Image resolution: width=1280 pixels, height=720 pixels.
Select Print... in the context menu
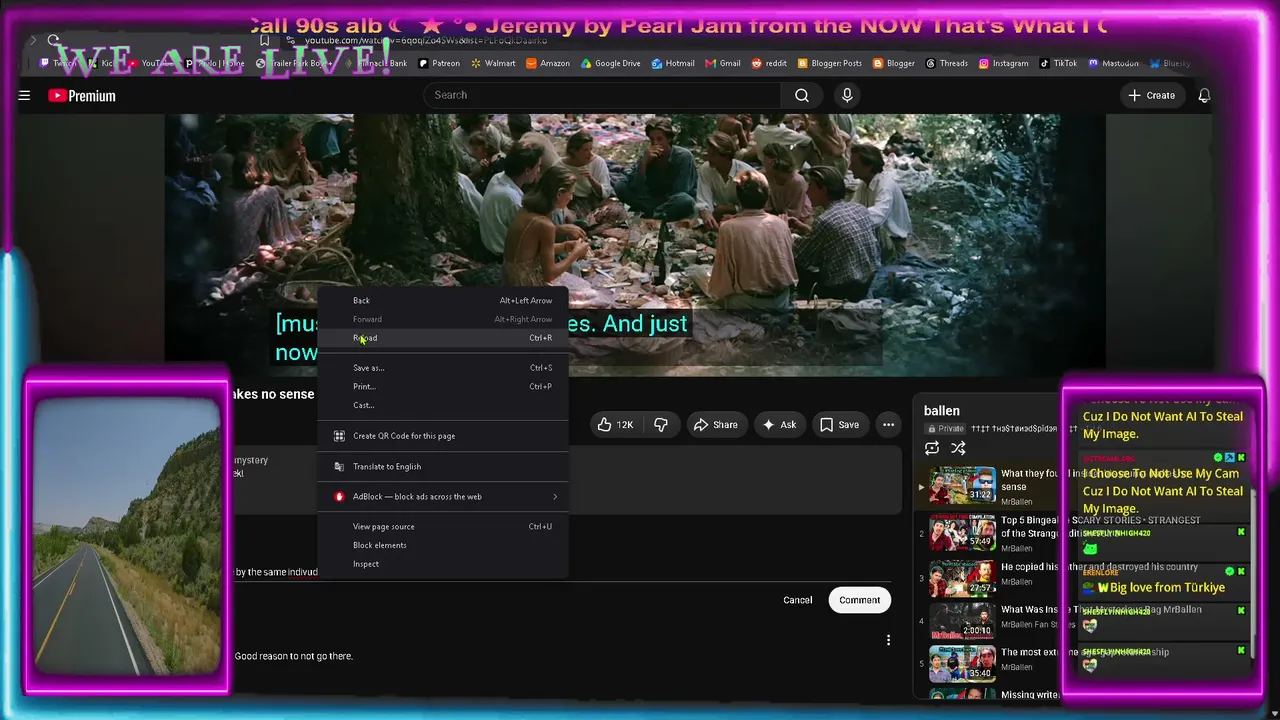(442, 386)
